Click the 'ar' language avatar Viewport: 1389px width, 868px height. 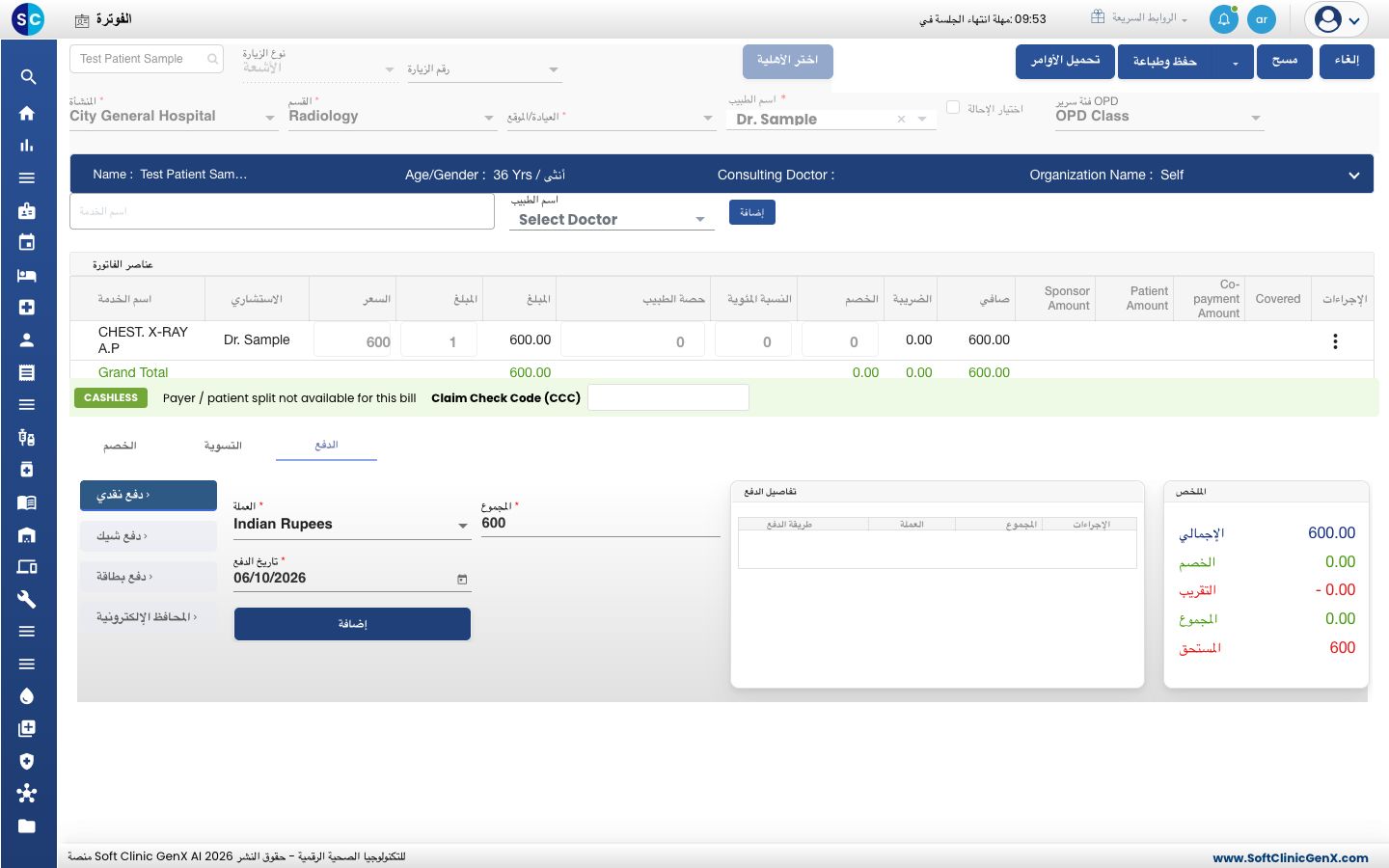[1262, 19]
